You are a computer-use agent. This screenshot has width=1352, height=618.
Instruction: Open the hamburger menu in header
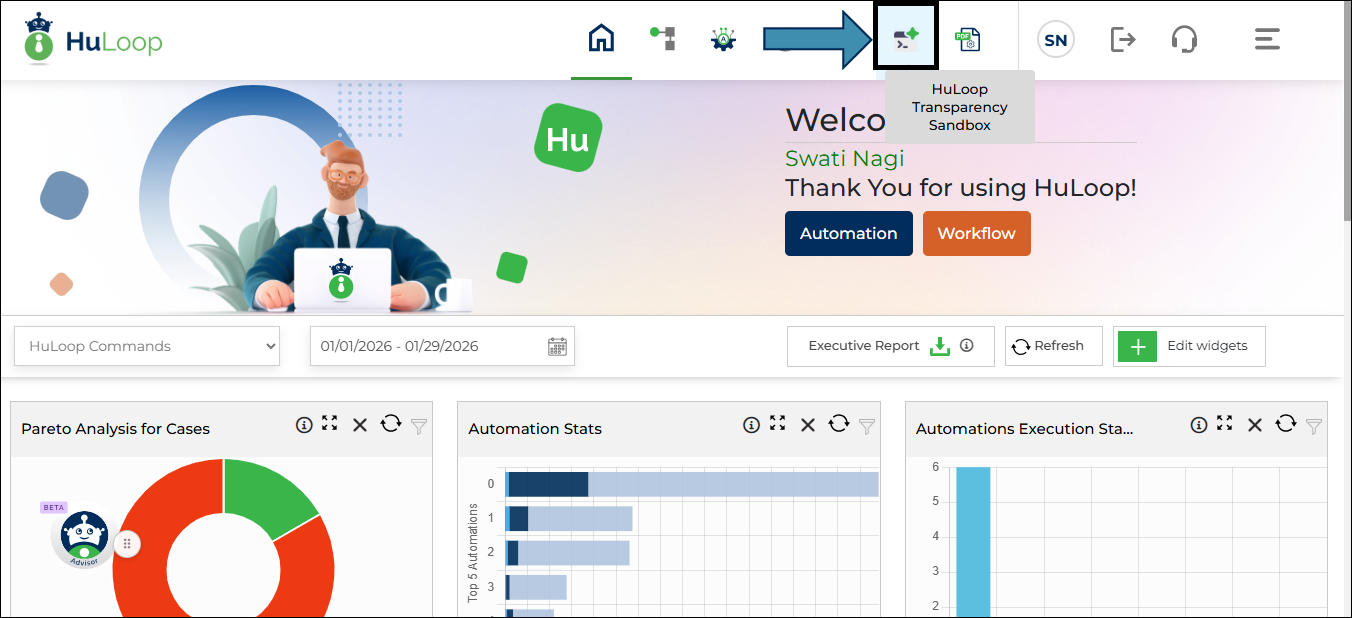pyautogui.click(x=1267, y=39)
